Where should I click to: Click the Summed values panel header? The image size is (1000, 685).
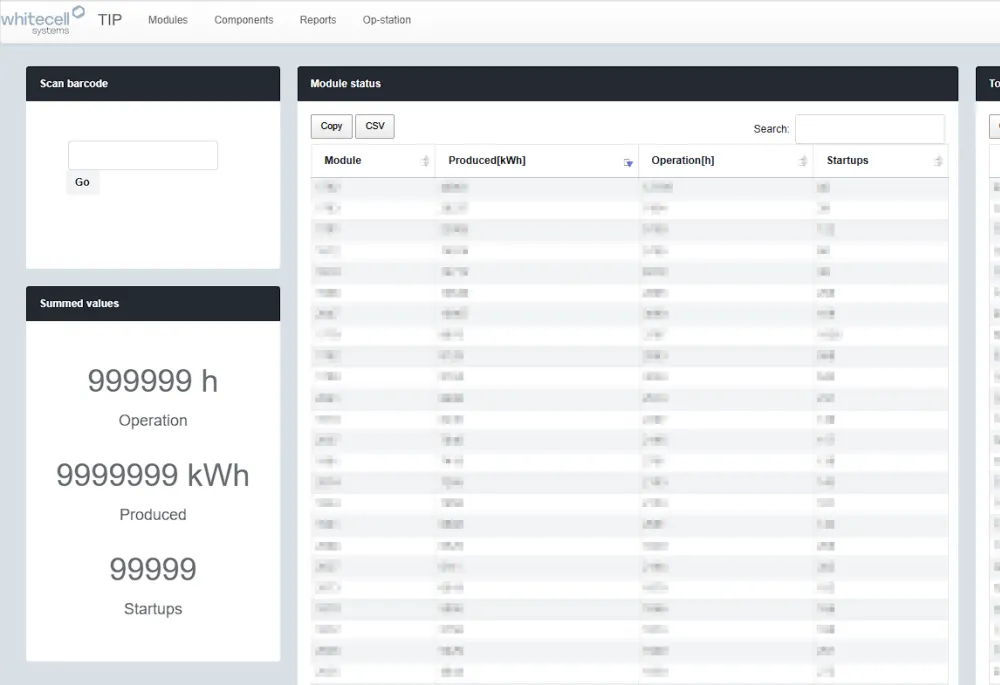click(153, 304)
